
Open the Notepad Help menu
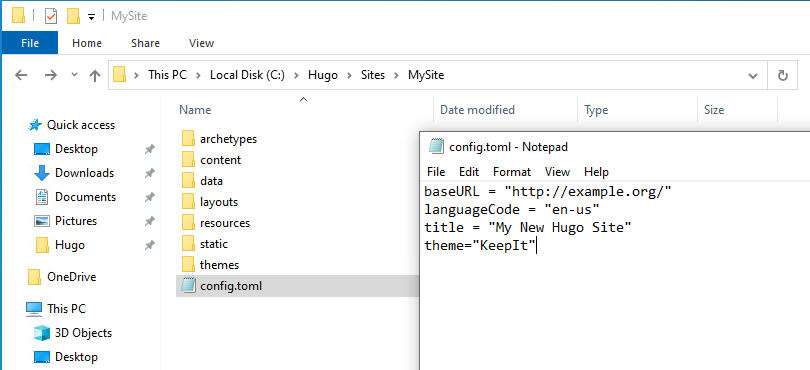[596, 172]
